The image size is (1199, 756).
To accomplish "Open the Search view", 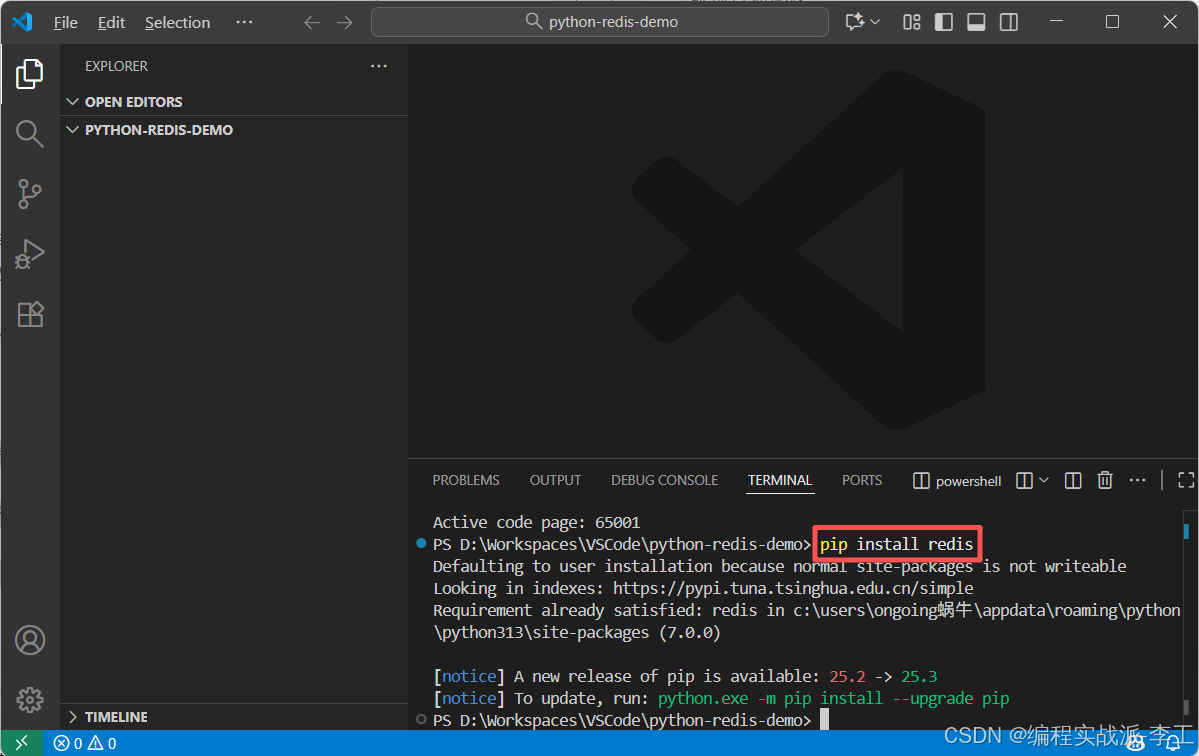I will [x=30, y=134].
